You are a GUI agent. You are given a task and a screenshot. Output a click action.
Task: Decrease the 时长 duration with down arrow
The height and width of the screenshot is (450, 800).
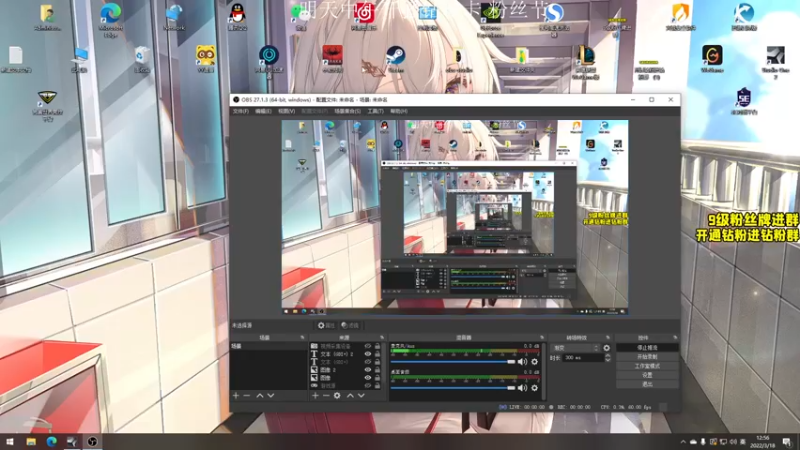click(x=607, y=360)
